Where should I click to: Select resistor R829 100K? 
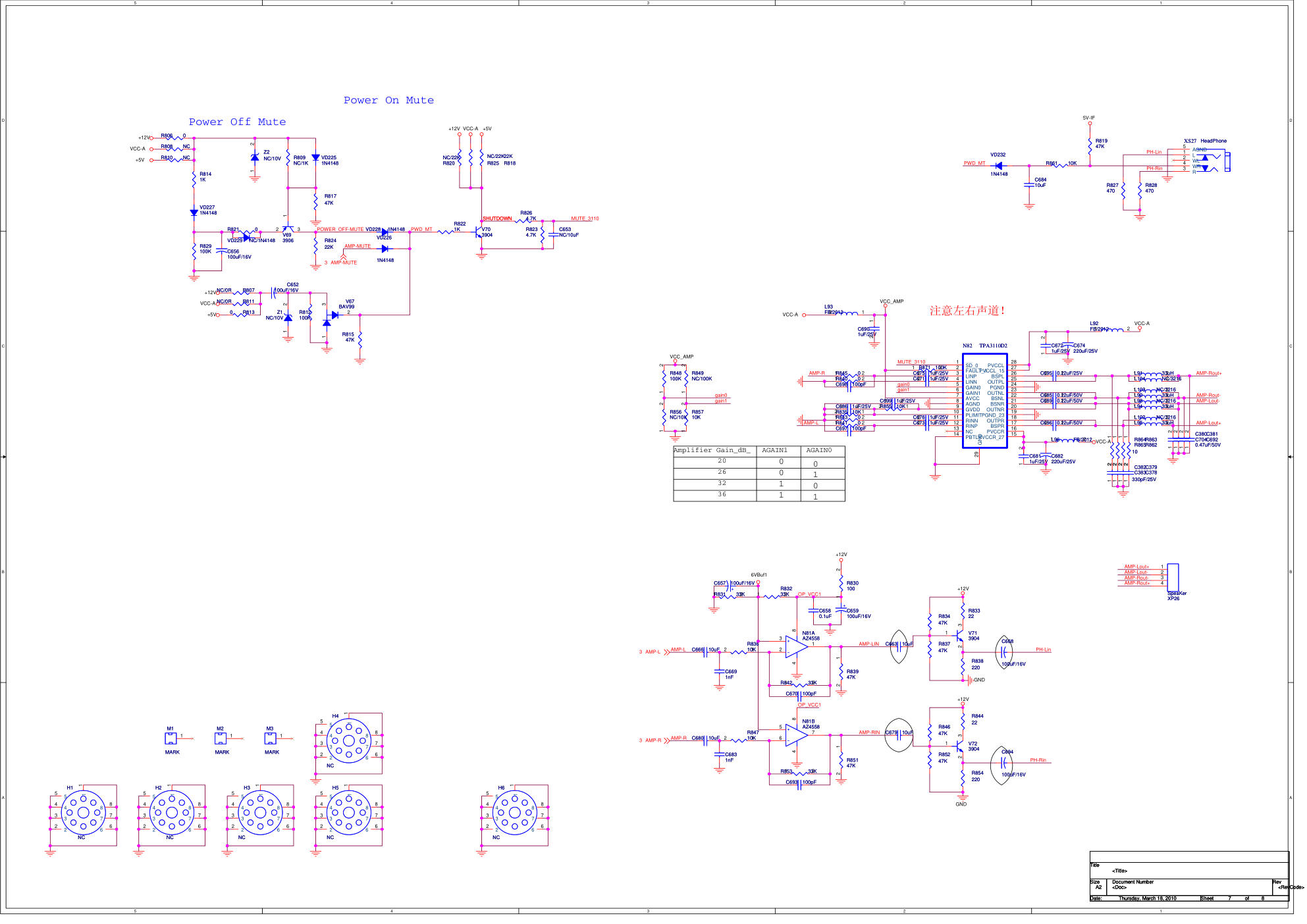(x=194, y=250)
